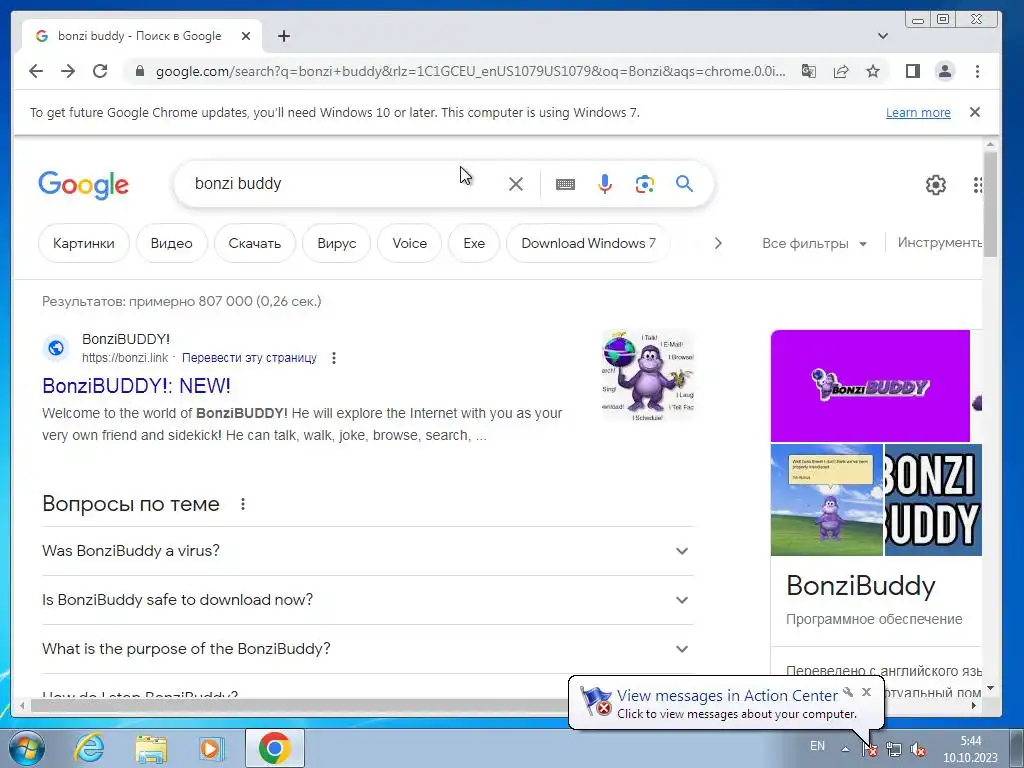Click the EN language indicator
This screenshot has width=1024, height=768.
click(817, 746)
